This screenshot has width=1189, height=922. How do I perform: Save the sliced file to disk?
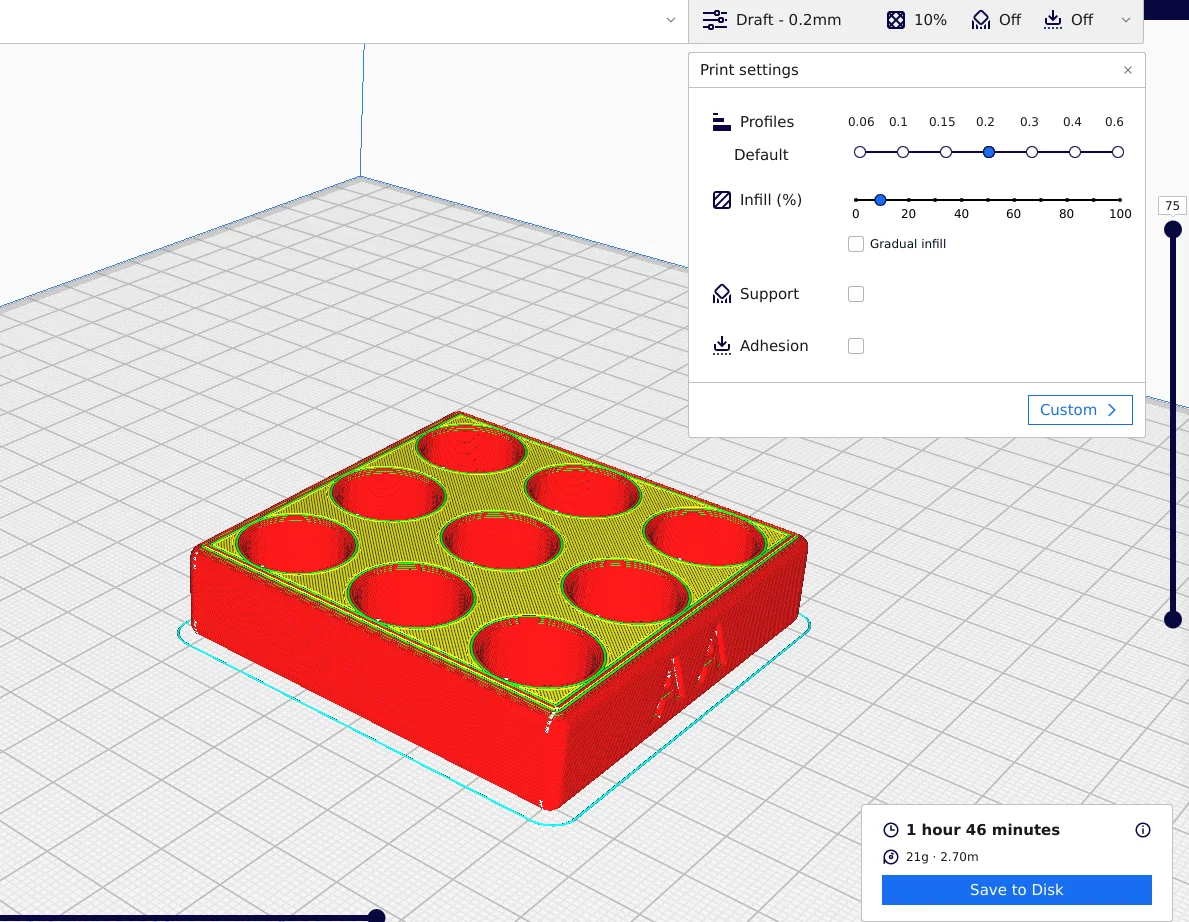tap(1016, 889)
